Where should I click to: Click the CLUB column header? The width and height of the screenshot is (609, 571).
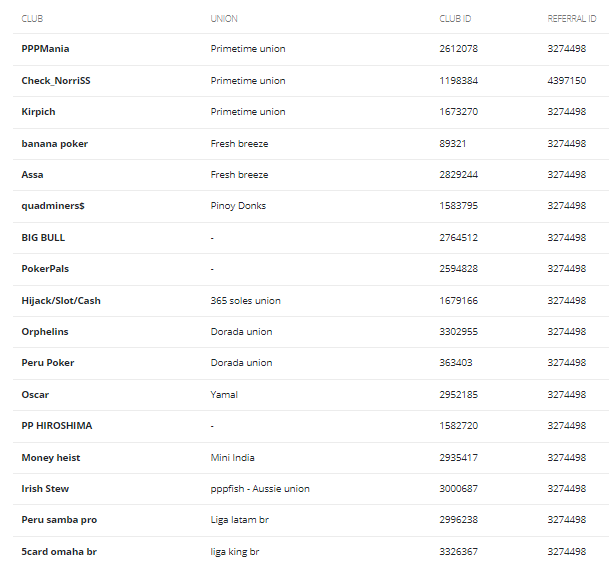click(32, 19)
